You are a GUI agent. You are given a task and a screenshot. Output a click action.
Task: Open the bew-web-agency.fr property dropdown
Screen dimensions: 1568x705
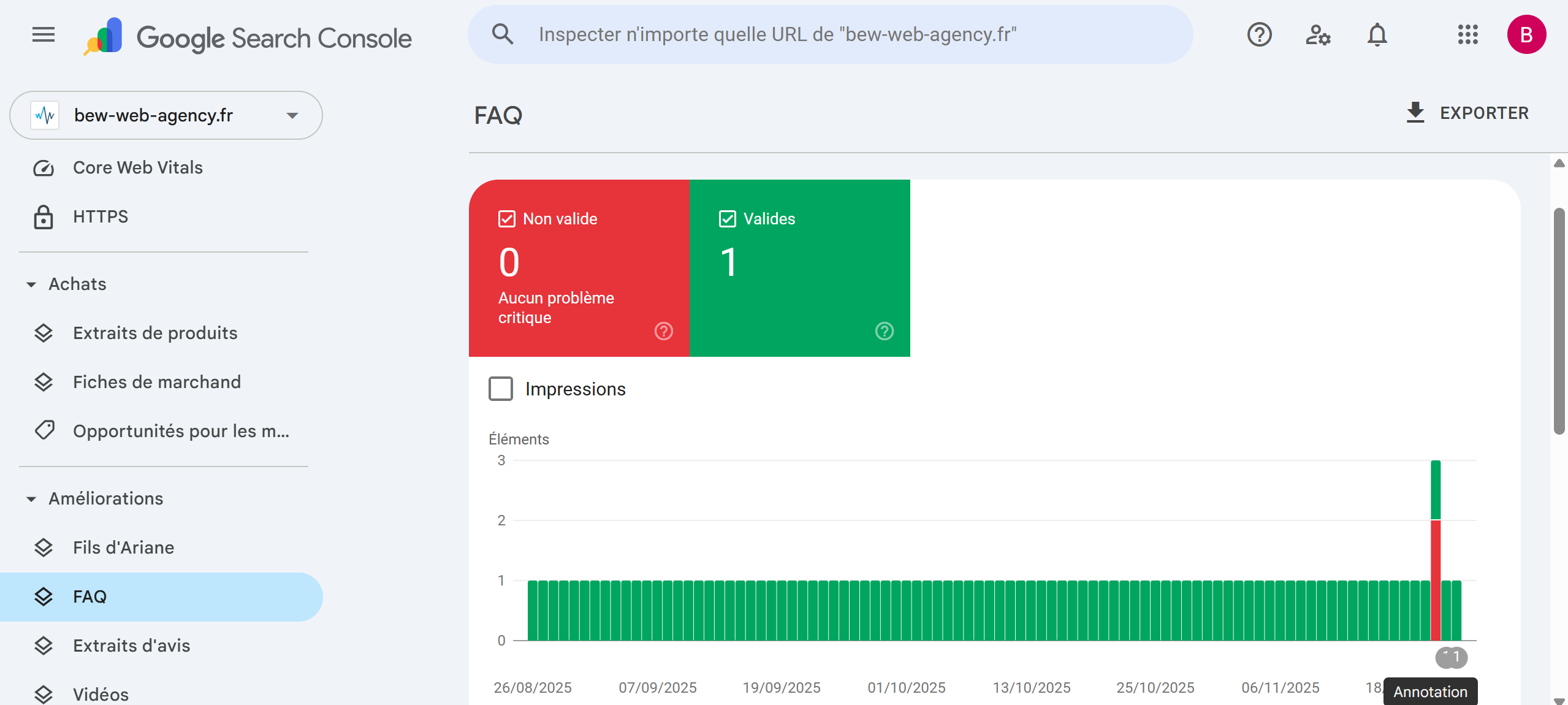166,115
